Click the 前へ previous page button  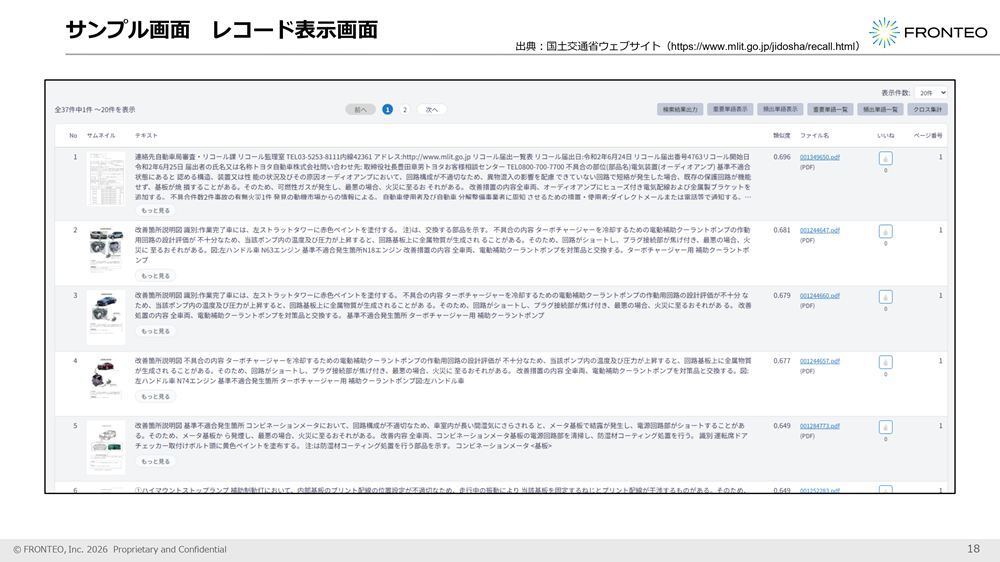pyautogui.click(x=360, y=110)
